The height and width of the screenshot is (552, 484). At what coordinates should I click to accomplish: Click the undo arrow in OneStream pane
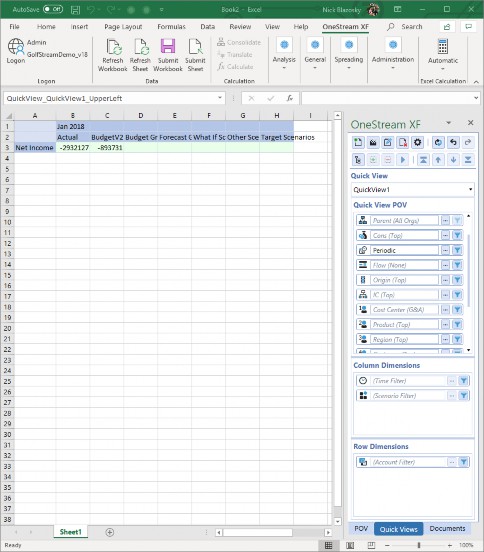tap(453, 143)
